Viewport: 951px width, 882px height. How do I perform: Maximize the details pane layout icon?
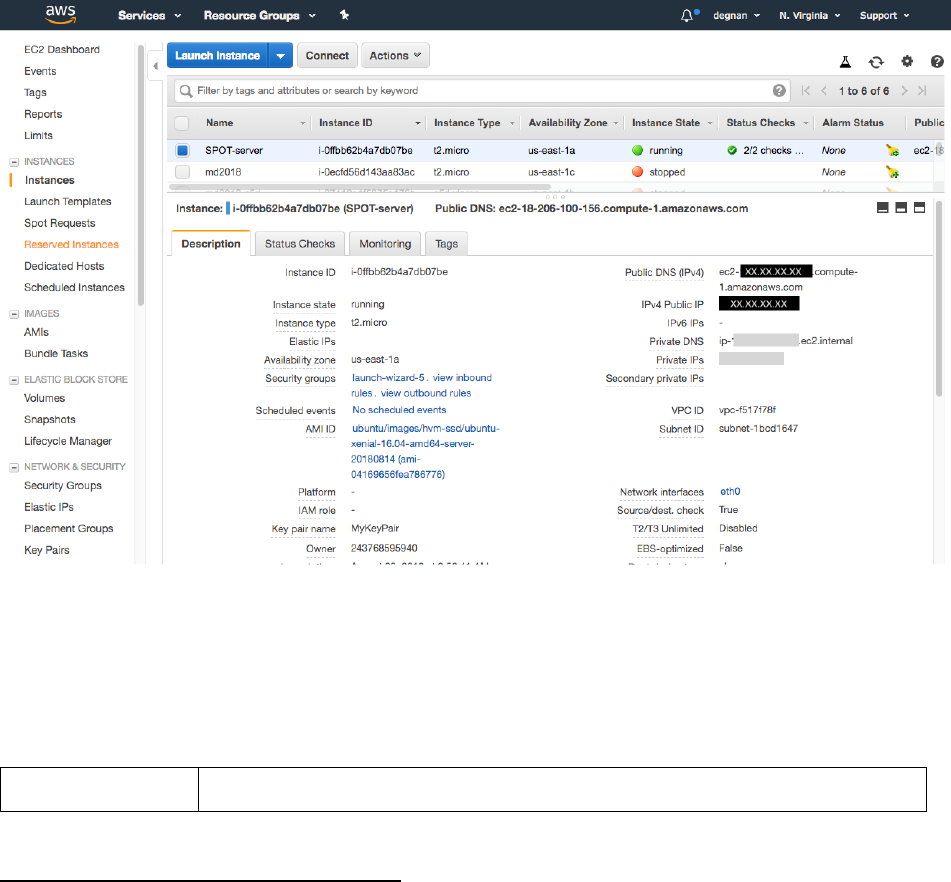coord(919,207)
